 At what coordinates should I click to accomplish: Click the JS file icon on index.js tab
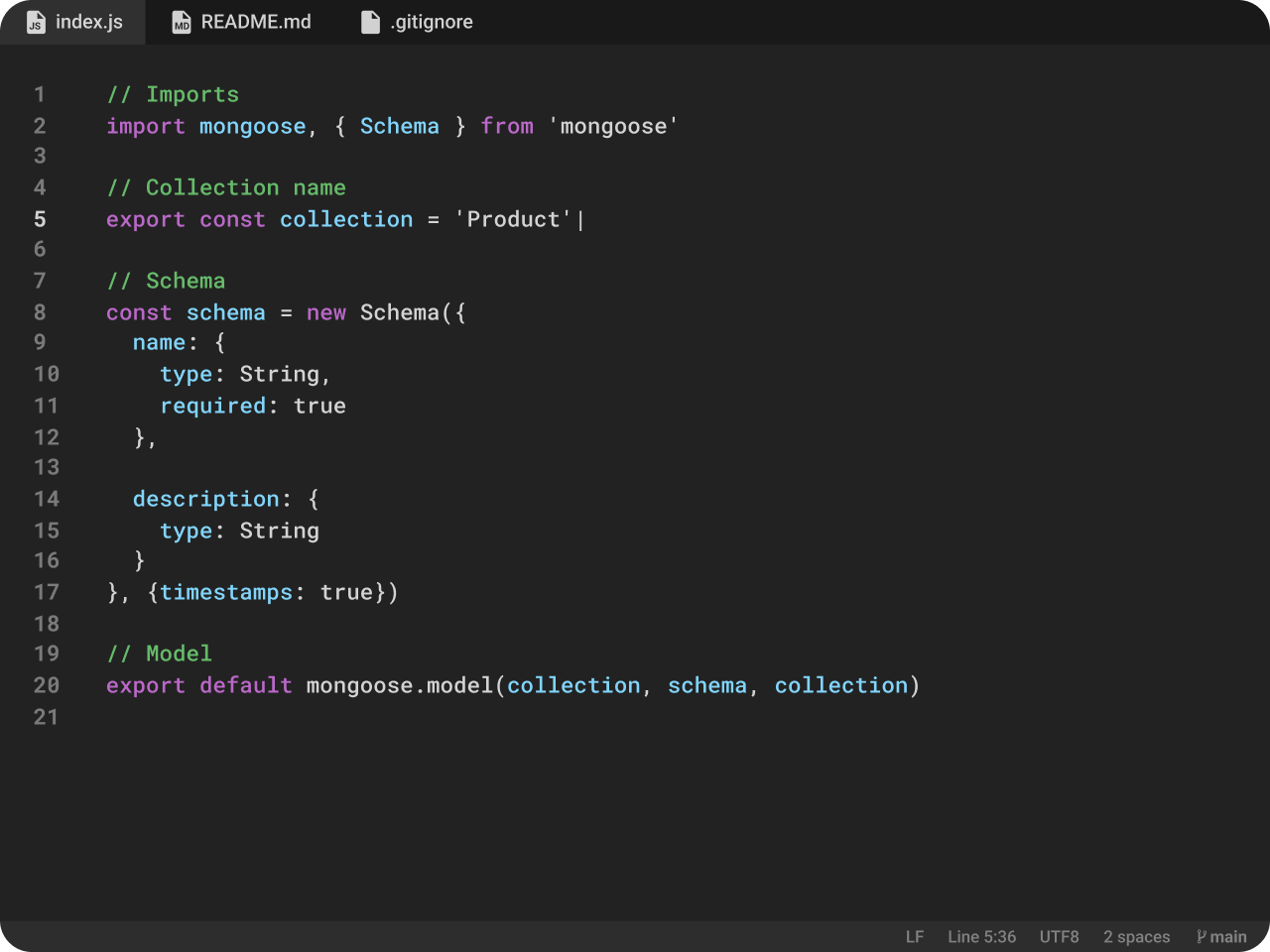coord(36,22)
